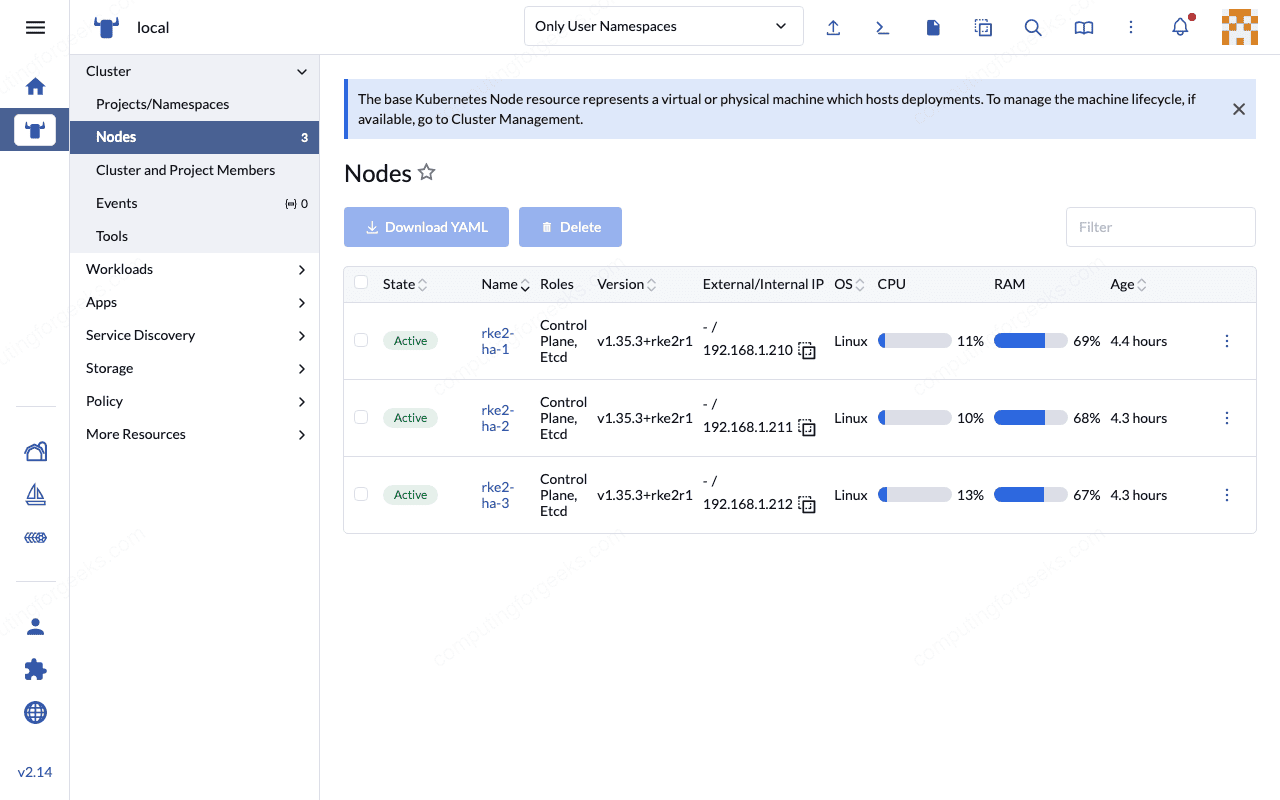Copy kubeconfig to clipboard

983,27
